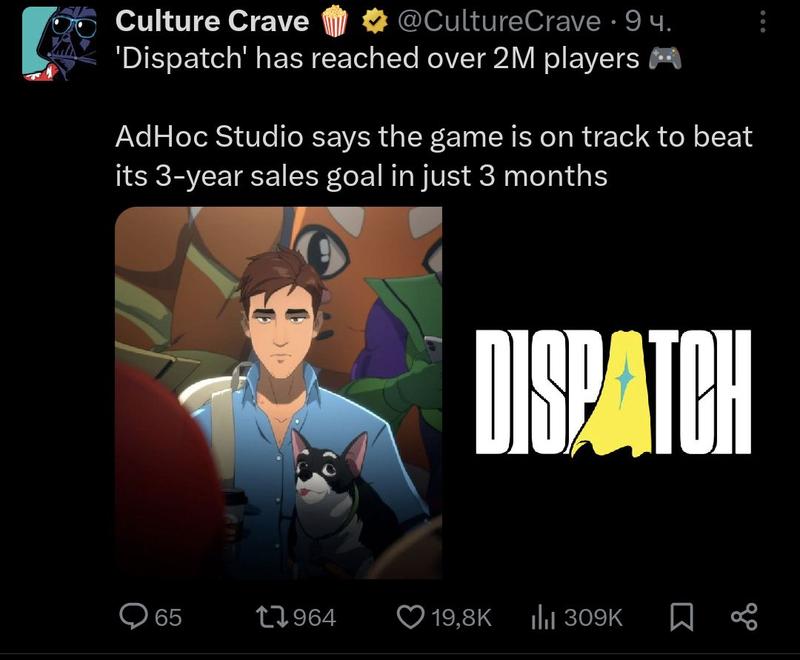Click the tweet text about AdHoc Studio

pyautogui.click(x=434, y=156)
